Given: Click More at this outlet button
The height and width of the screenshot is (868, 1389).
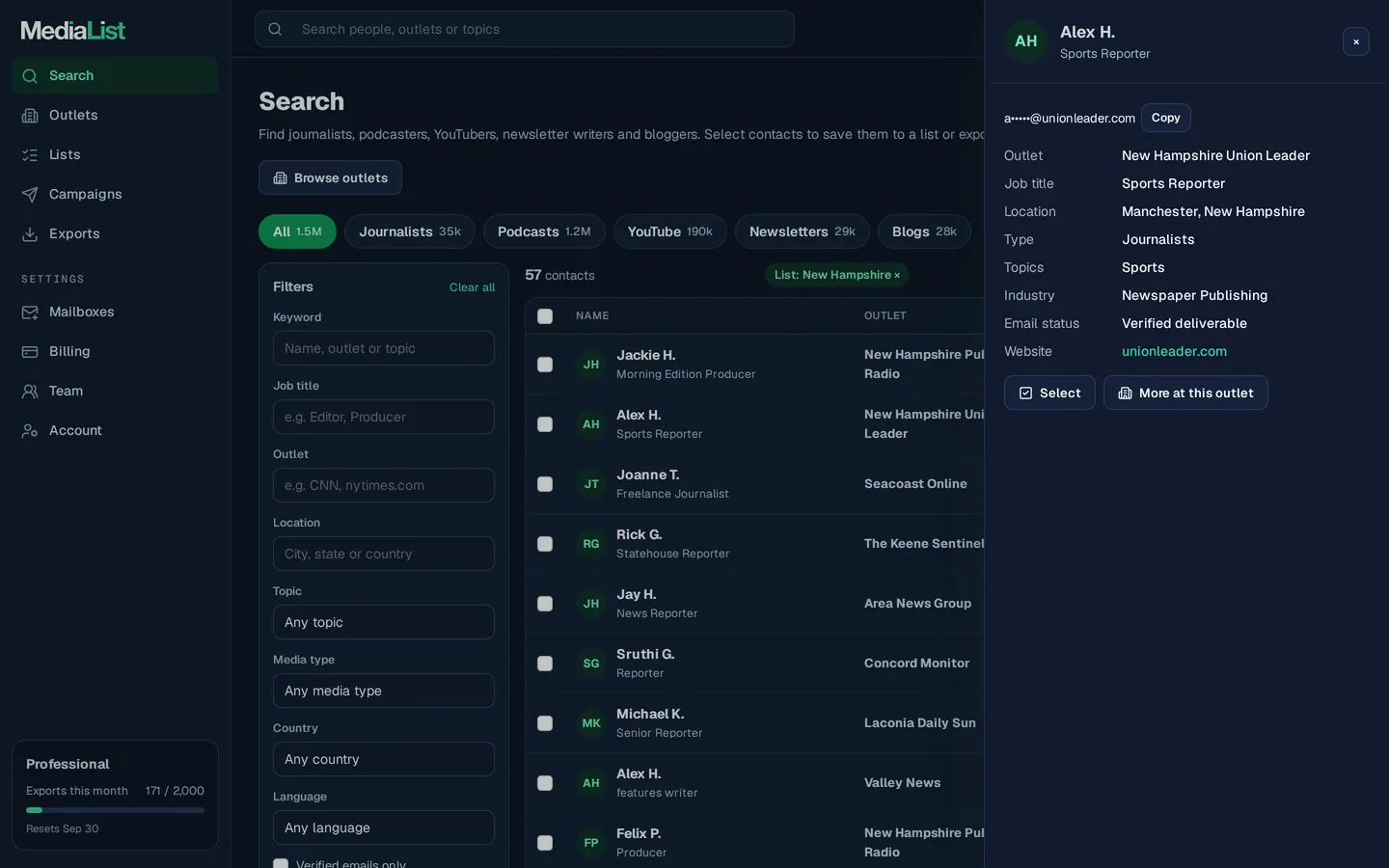Looking at the screenshot, I should coord(1185,393).
